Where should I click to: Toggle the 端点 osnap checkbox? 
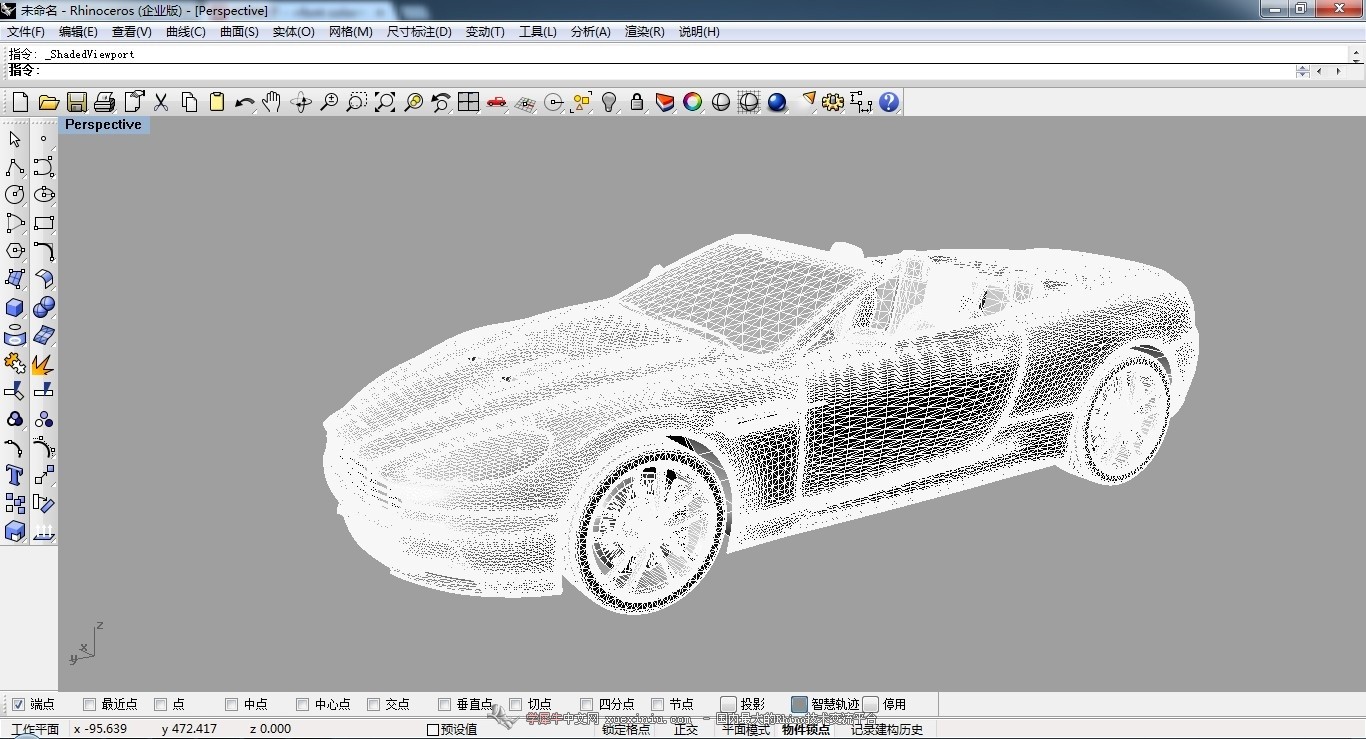[18, 704]
